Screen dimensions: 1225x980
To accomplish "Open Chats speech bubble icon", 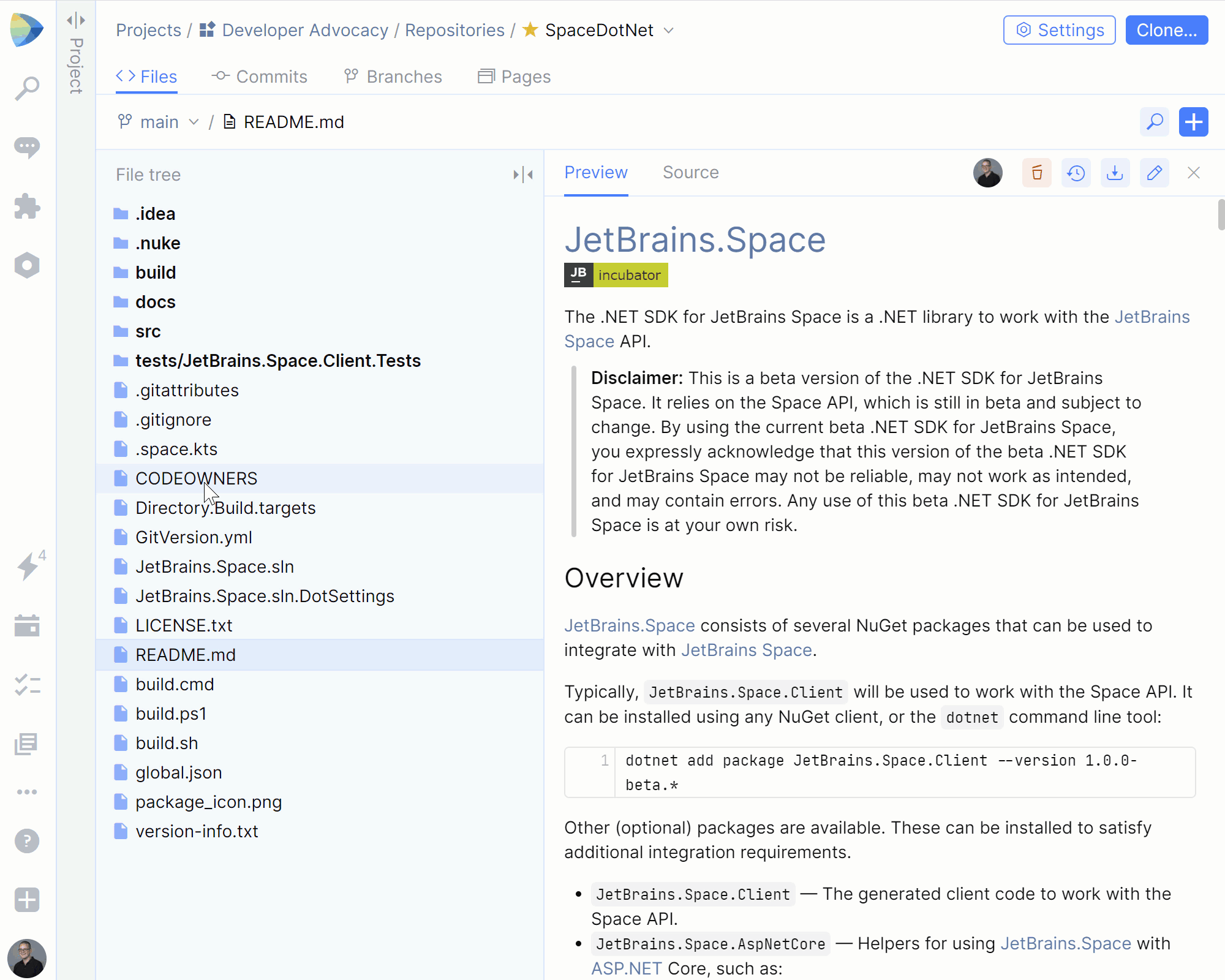I will tap(27, 147).
